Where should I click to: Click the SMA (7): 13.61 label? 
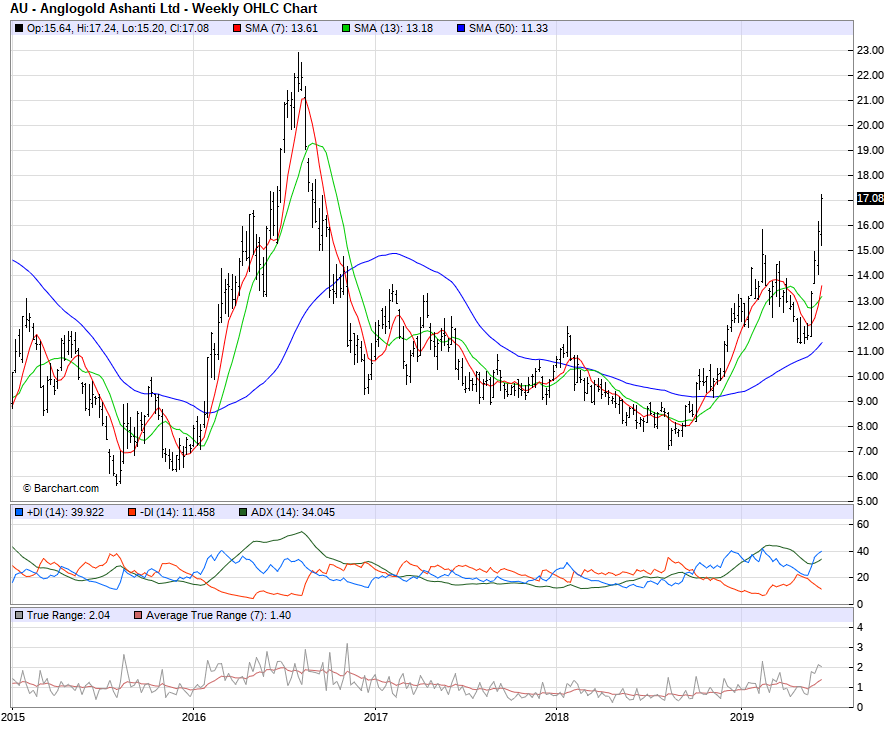(x=281, y=28)
